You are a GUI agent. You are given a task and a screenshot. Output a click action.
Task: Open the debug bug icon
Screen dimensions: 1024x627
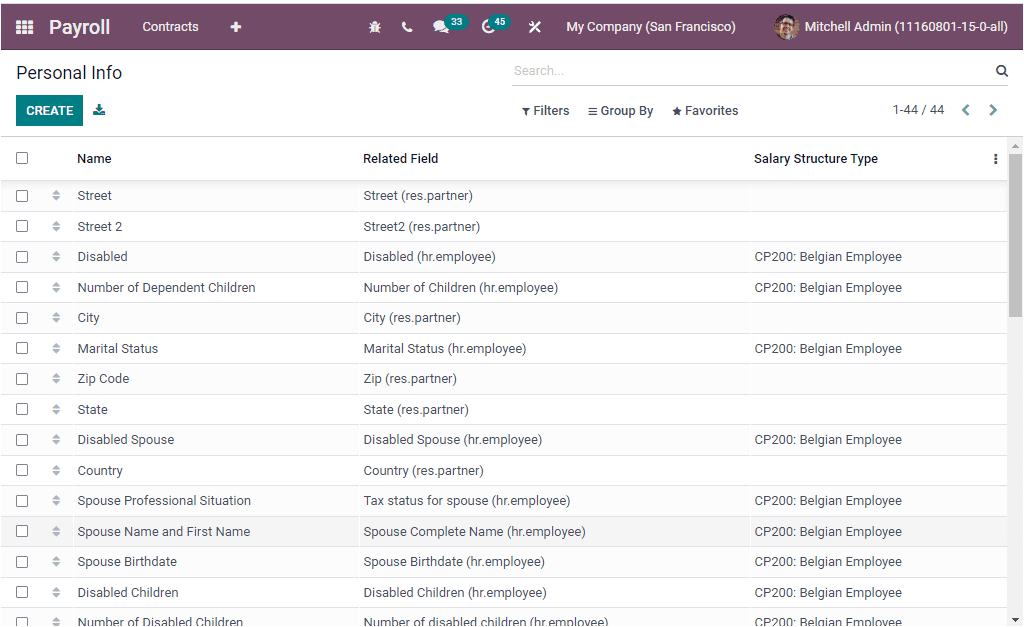374,27
